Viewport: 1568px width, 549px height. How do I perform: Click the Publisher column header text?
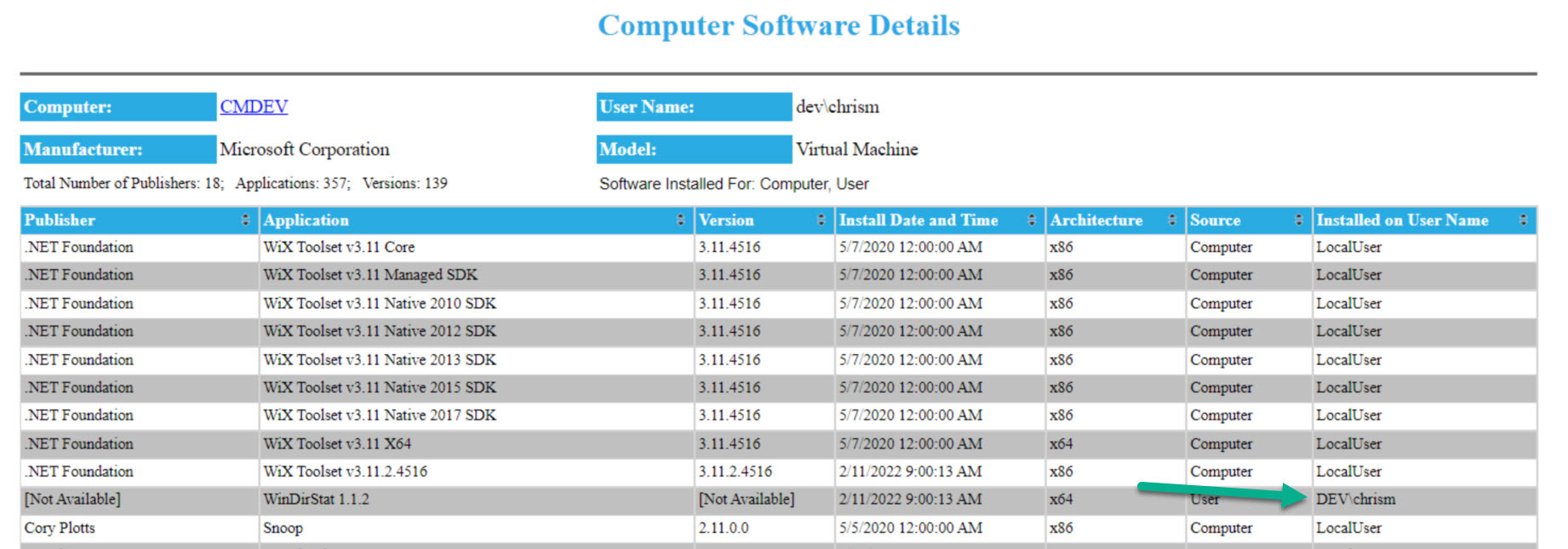tap(60, 220)
